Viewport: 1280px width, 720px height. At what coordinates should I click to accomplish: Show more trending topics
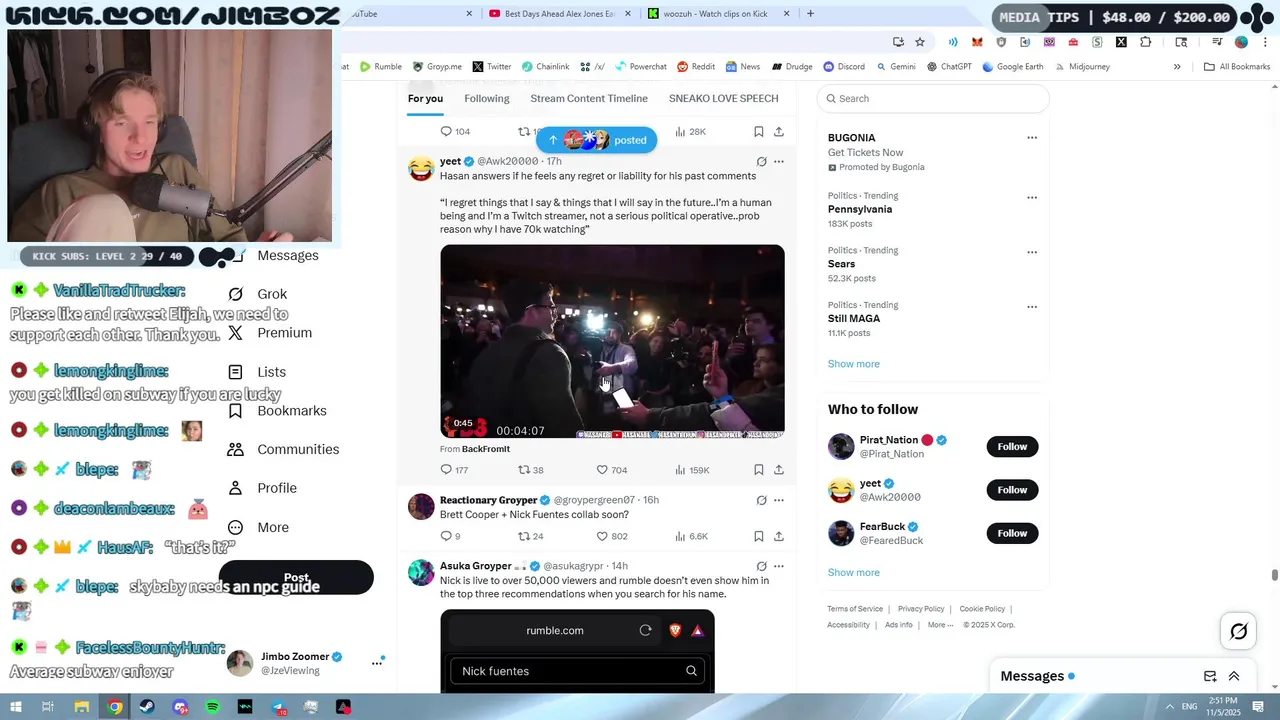(853, 364)
